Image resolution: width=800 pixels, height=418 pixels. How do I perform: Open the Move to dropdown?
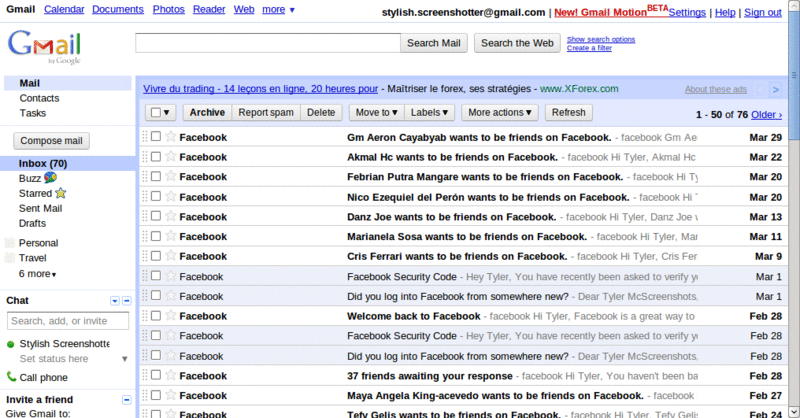pyautogui.click(x=377, y=112)
